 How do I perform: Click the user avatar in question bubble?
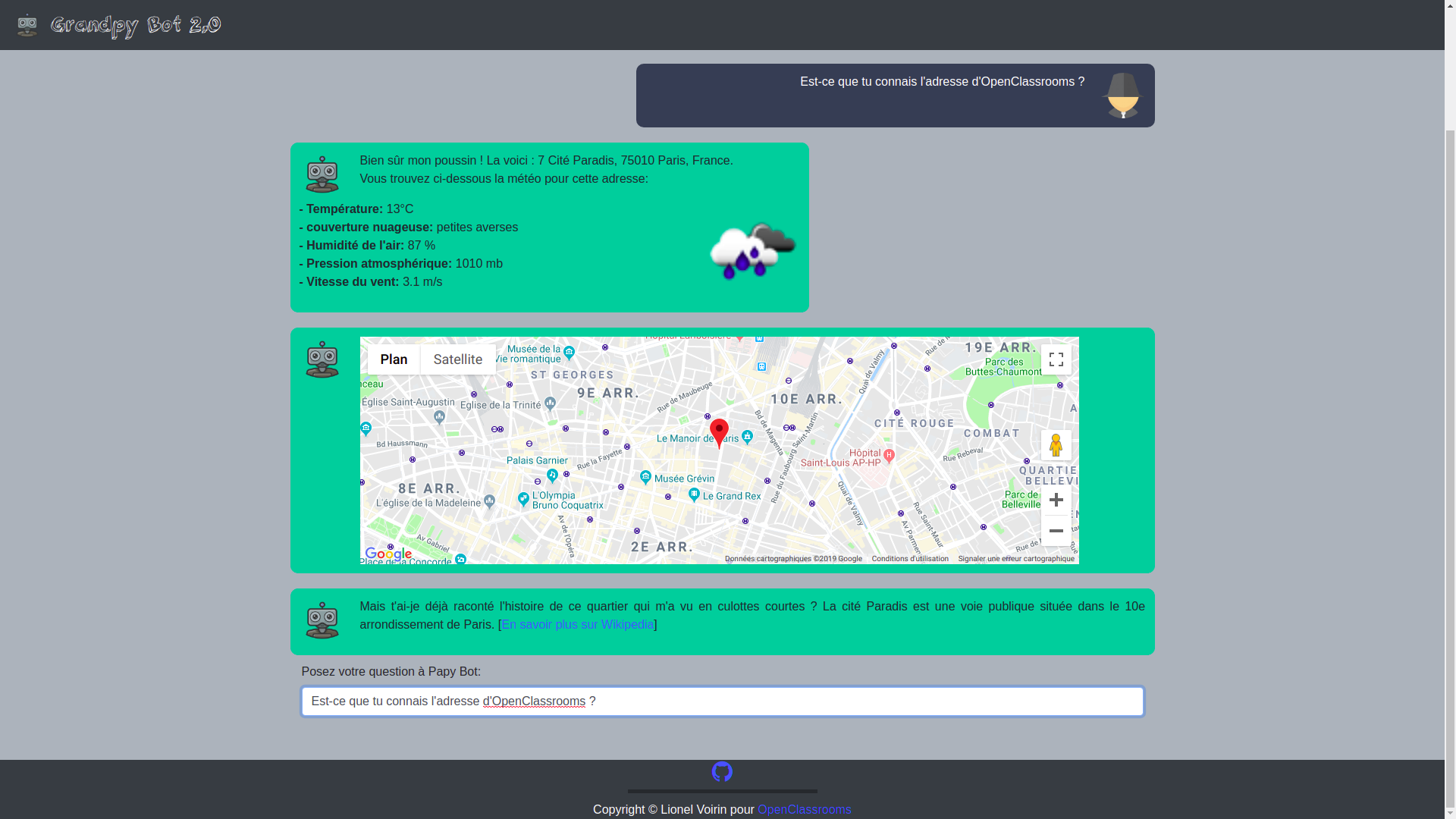pos(1122,96)
